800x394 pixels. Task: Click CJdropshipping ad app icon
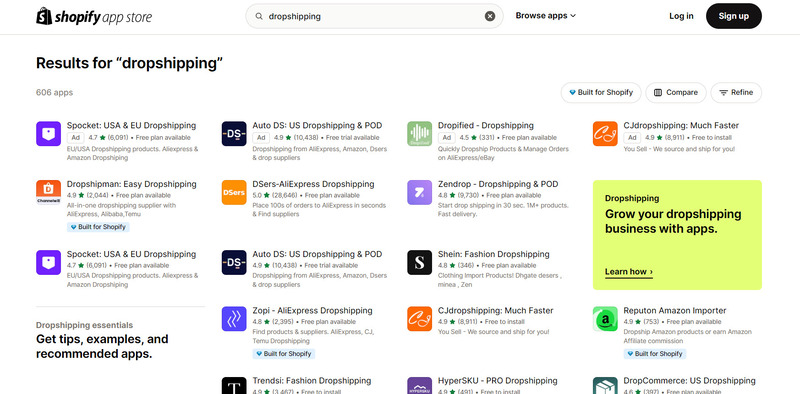pos(605,134)
